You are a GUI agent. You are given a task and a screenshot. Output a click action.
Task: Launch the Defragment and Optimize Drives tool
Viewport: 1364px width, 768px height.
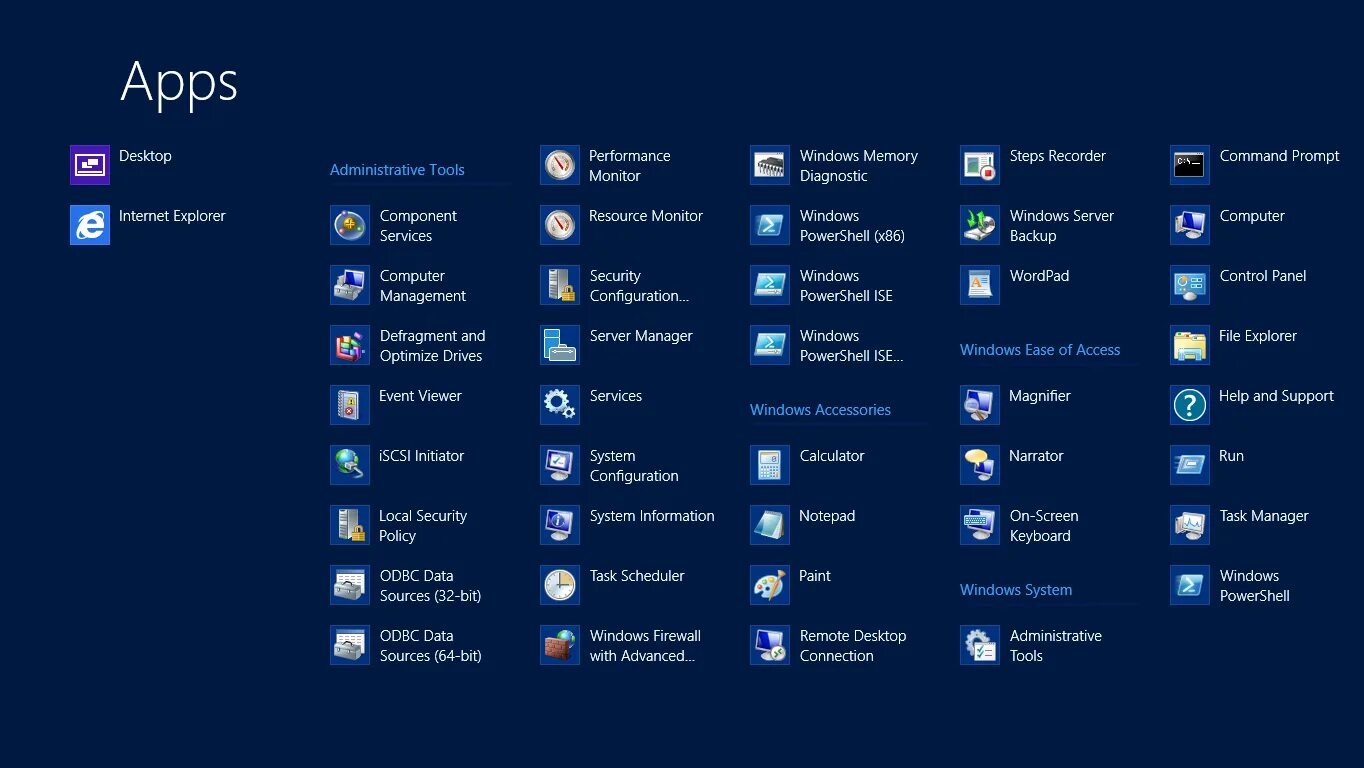pyautogui.click(x=430, y=345)
